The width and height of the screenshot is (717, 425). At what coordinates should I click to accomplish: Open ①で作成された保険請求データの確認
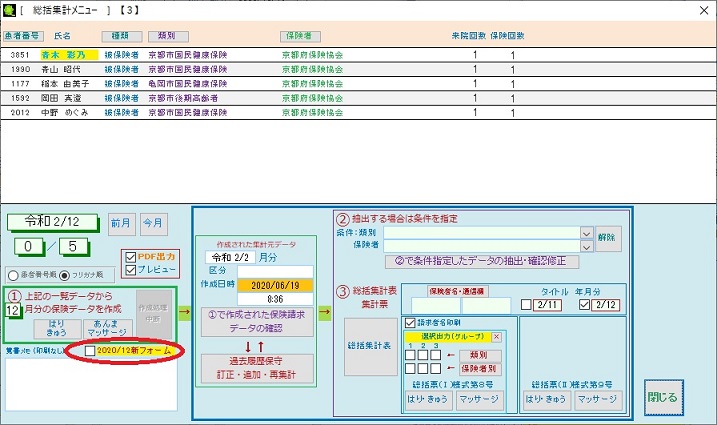[256, 322]
